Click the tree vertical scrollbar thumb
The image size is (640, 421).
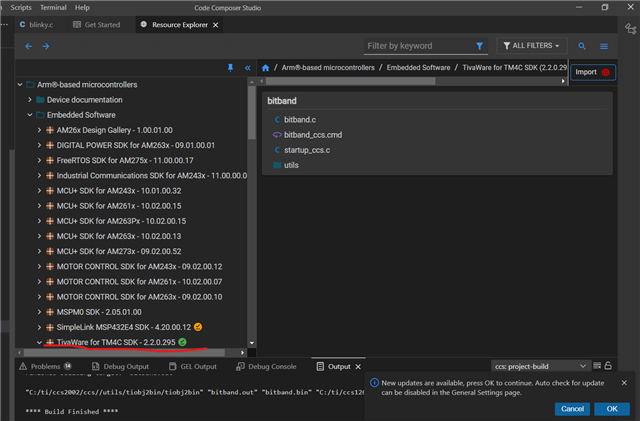point(252,112)
